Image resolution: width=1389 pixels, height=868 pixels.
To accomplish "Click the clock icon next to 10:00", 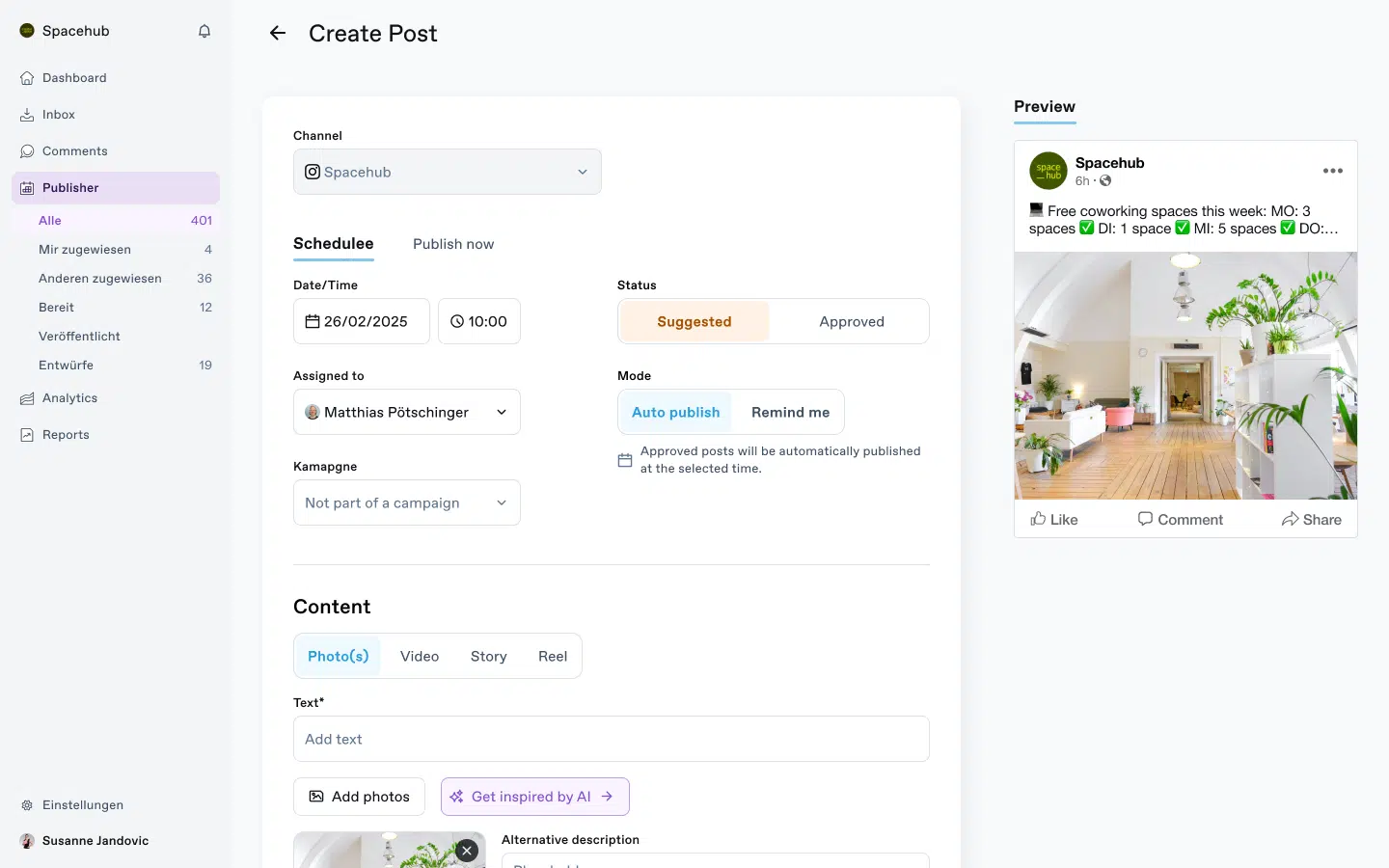I will 458,321.
